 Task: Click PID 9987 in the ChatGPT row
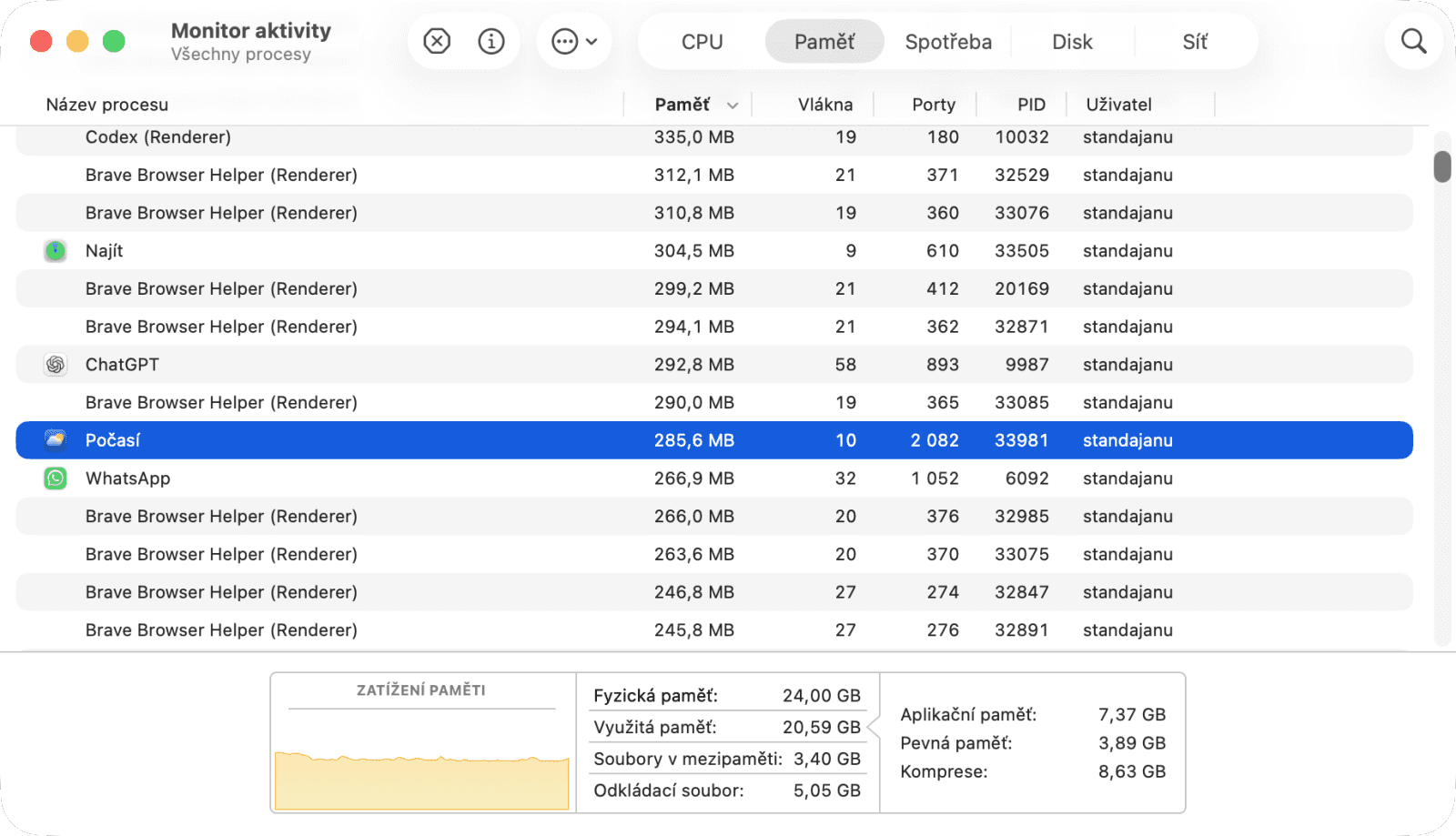pos(1027,365)
